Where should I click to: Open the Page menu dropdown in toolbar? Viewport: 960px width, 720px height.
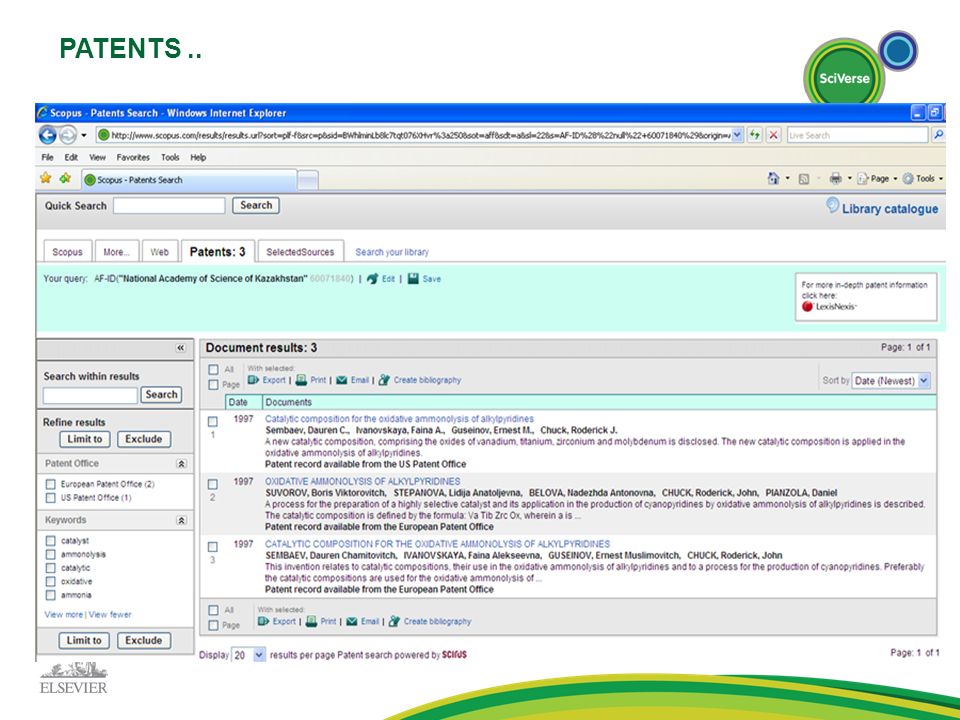tap(894, 179)
